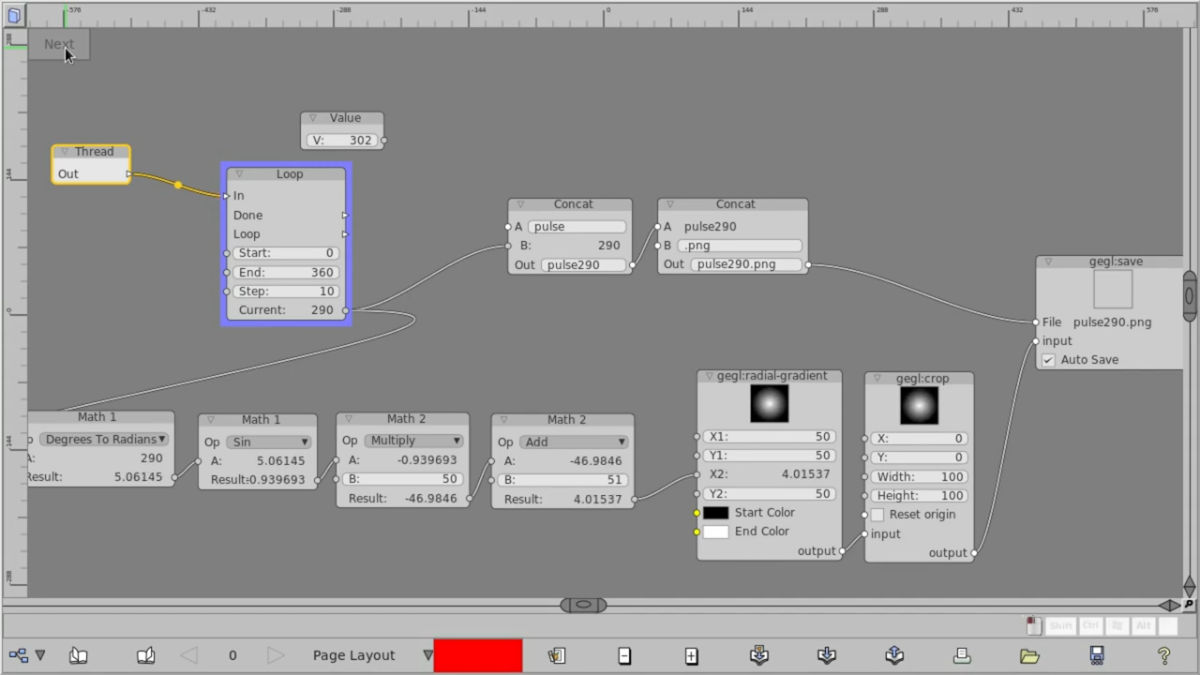Open help via the question mark icon

[1163, 655]
